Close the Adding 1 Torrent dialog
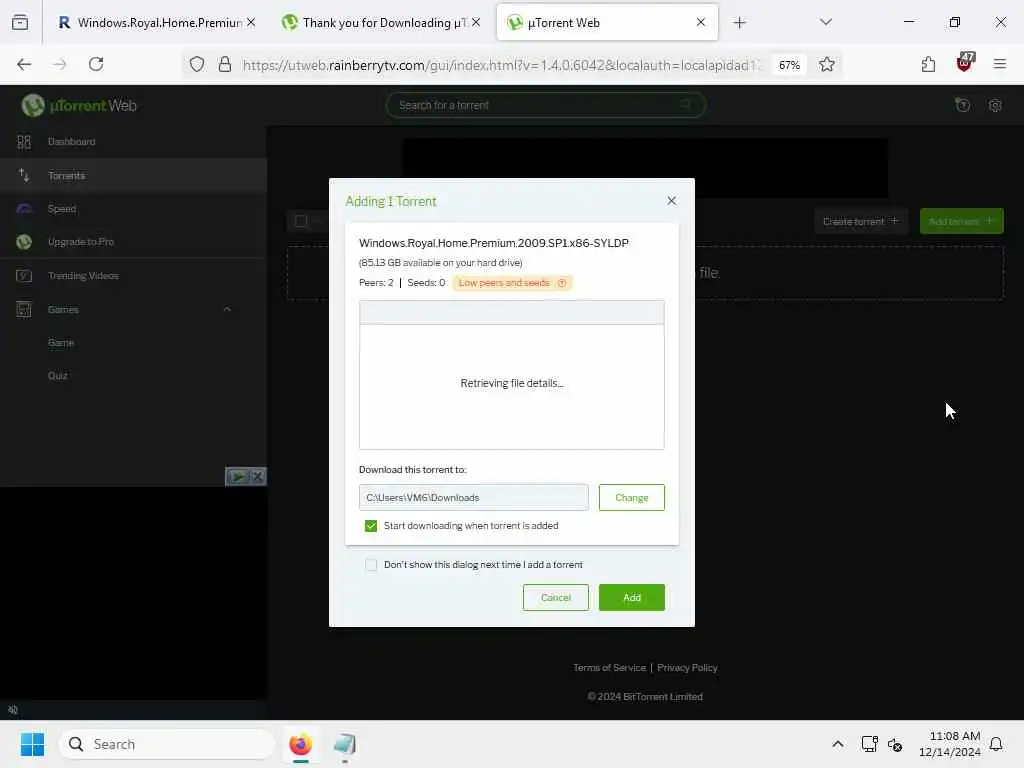The width and height of the screenshot is (1024, 768). (671, 200)
